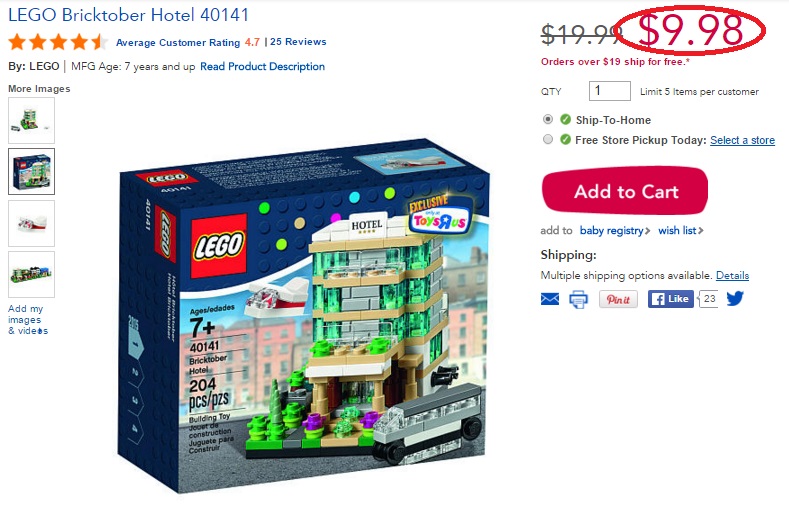Open the wish list arrow link
Screen dimensions: 789x521
point(681,231)
